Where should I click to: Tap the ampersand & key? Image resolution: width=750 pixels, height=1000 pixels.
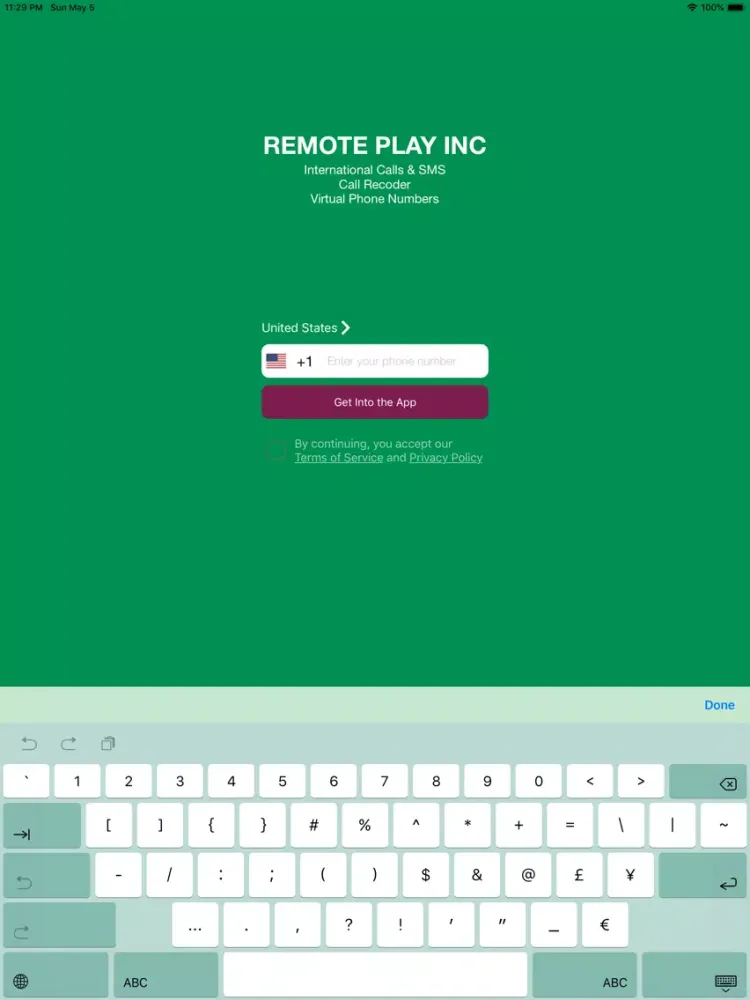(x=476, y=875)
